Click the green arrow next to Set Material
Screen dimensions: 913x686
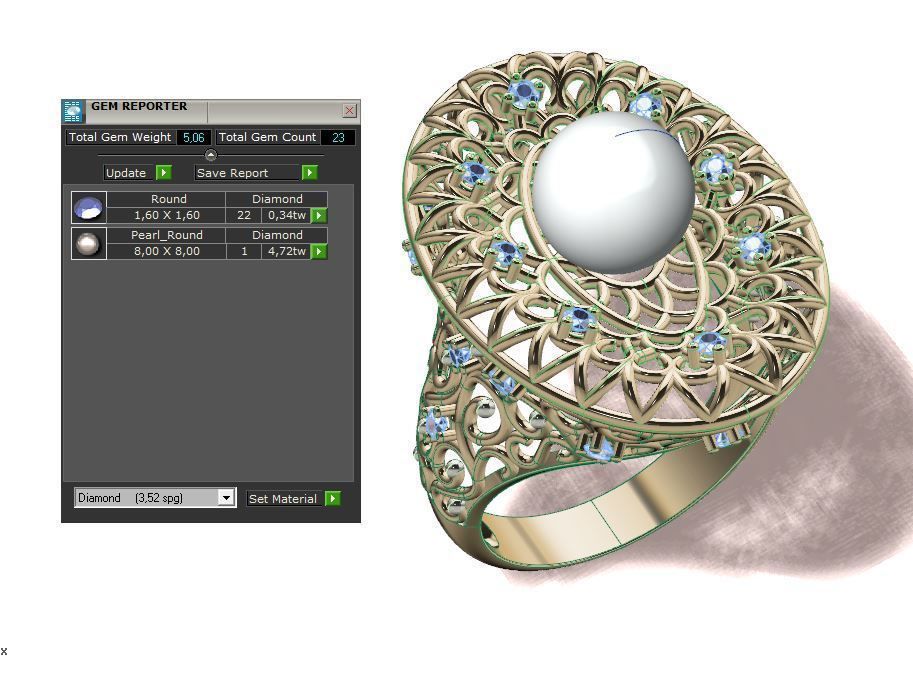[332, 498]
